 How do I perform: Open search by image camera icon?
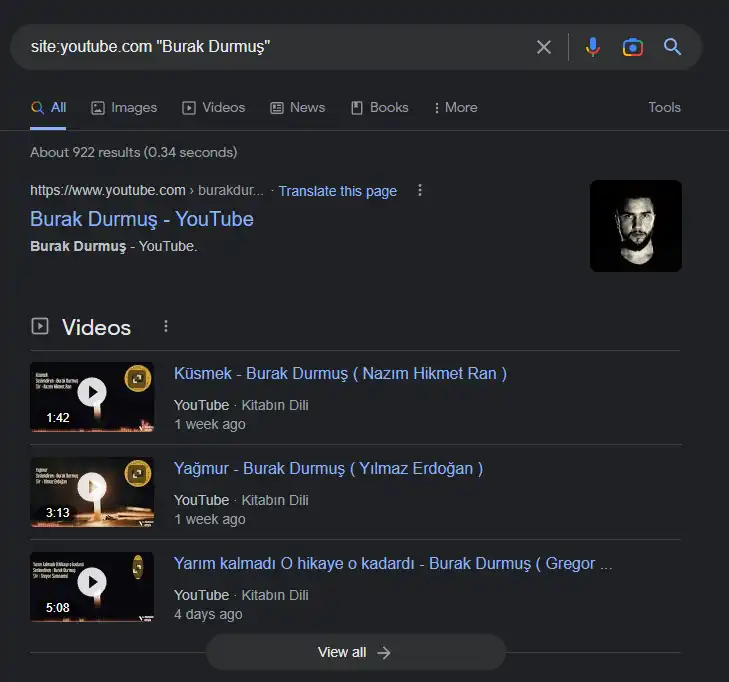[632, 47]
